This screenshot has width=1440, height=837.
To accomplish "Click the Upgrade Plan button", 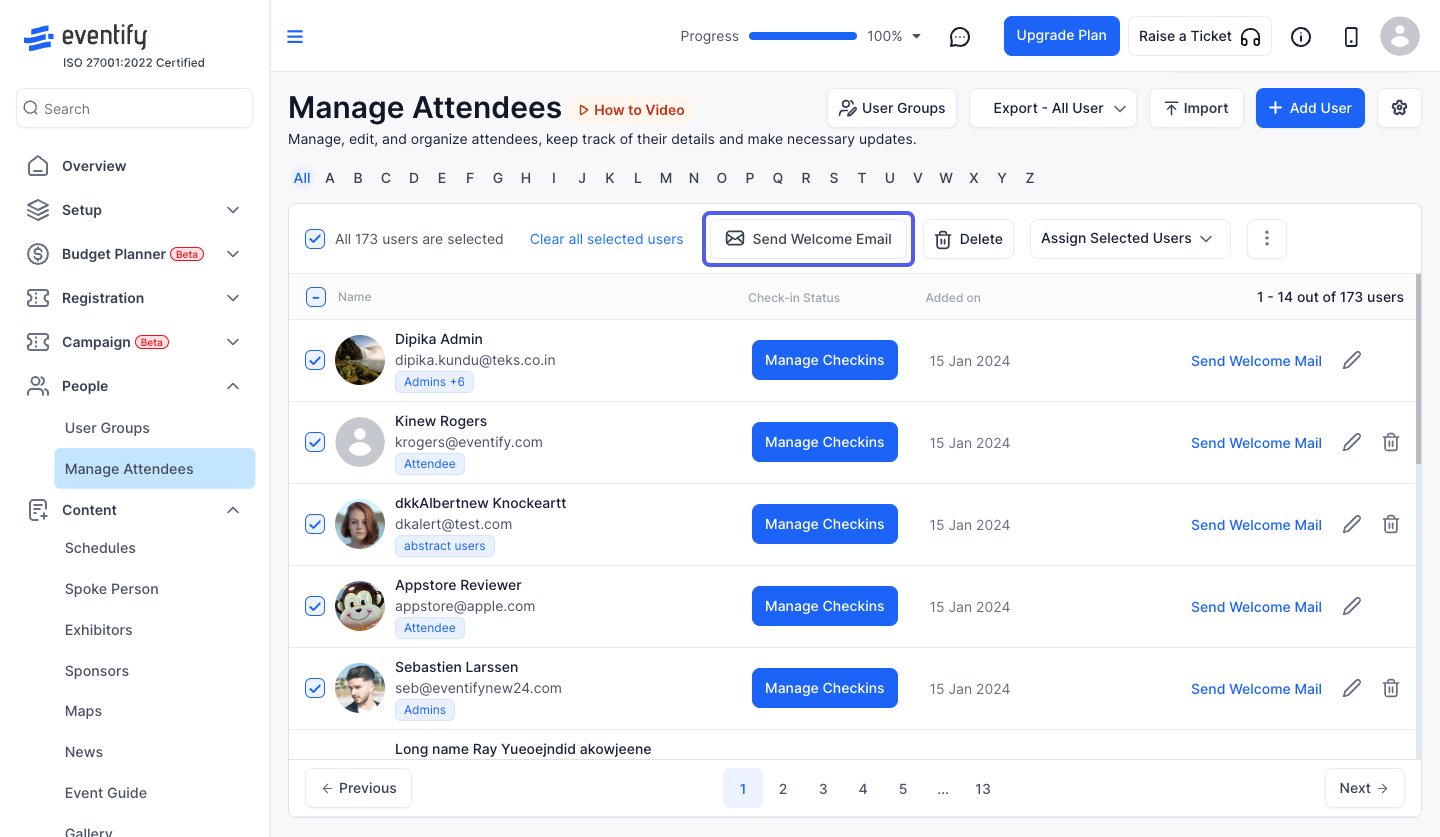I will tap(1061, 36).
